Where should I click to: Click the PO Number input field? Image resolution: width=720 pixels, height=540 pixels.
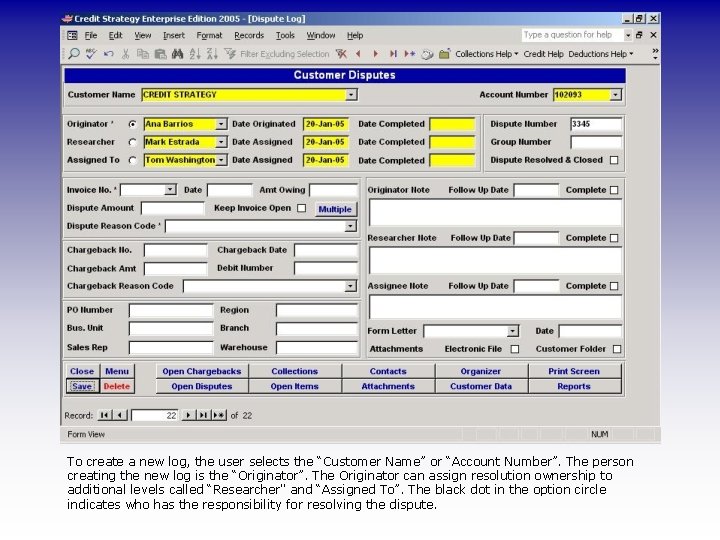pyautogui.click(x=171, y=310)
